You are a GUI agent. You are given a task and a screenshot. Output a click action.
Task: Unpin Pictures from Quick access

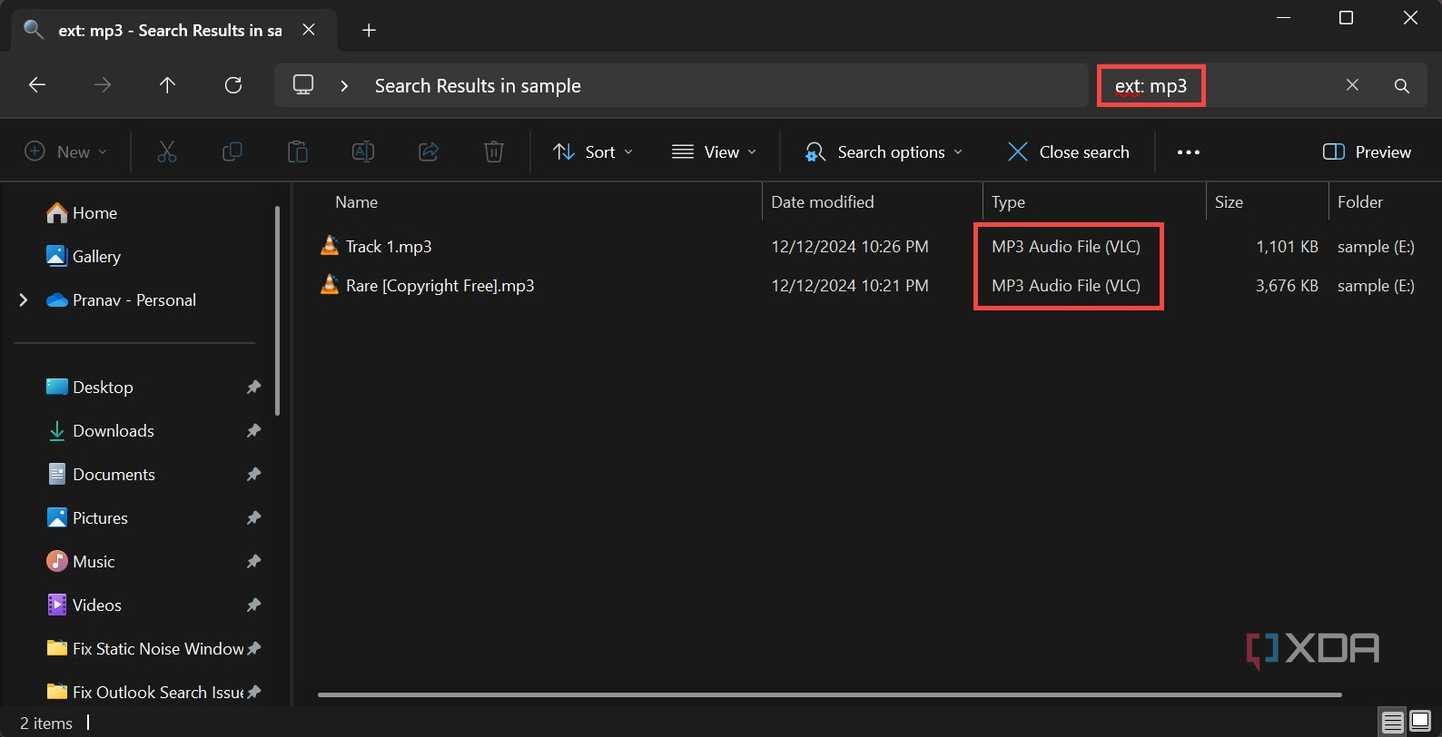pyautogui.click(x=254, y=518)
